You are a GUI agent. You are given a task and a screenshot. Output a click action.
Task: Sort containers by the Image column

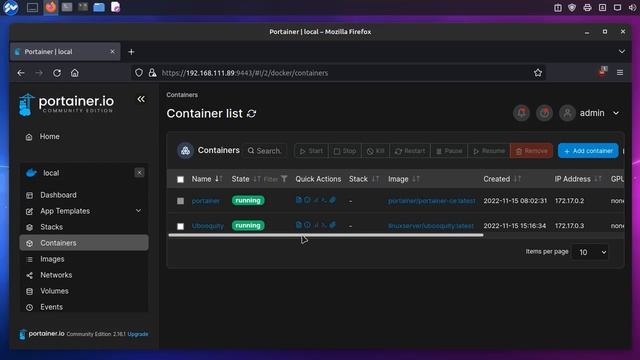[404, 179]
